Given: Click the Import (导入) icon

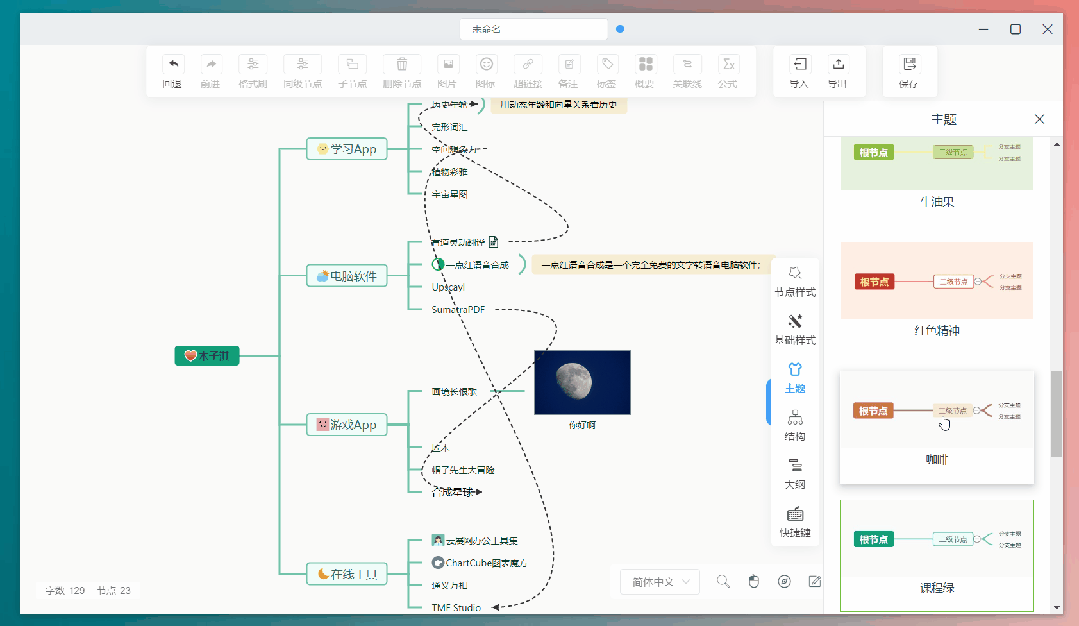Looking at the screenshot, I should coord(798,65).
